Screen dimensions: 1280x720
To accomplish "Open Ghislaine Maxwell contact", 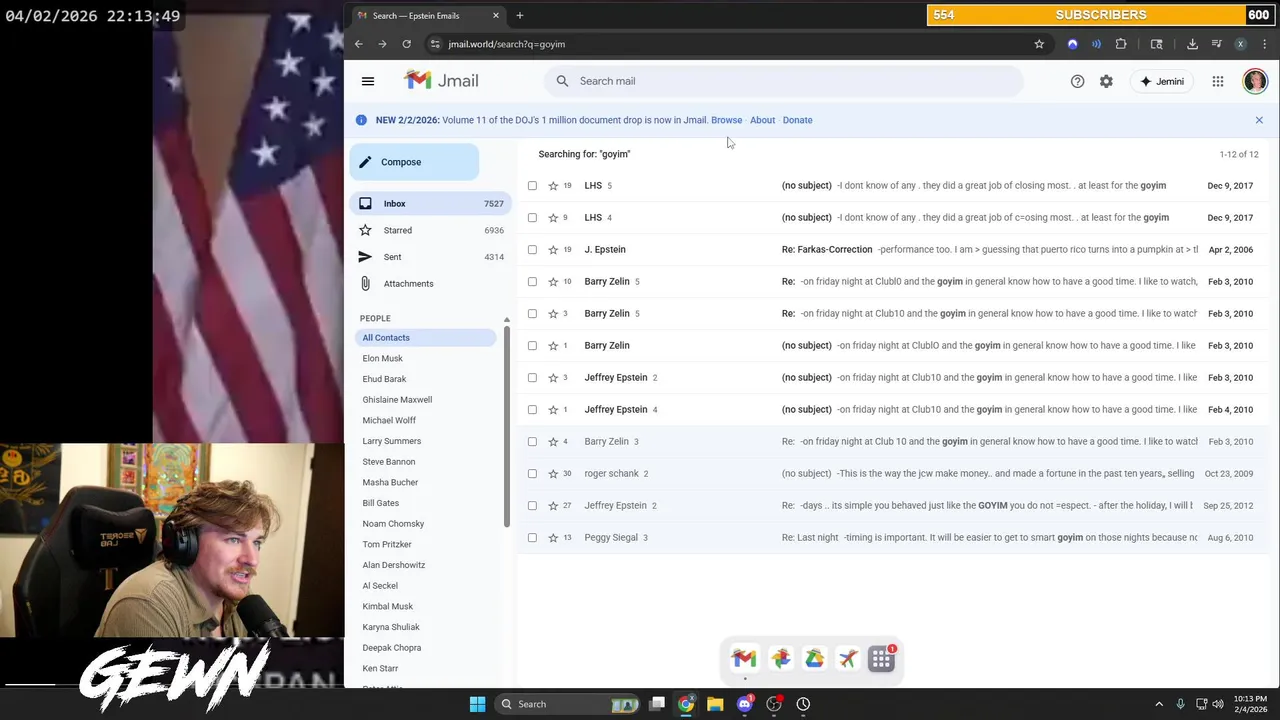I will point(397,400).
